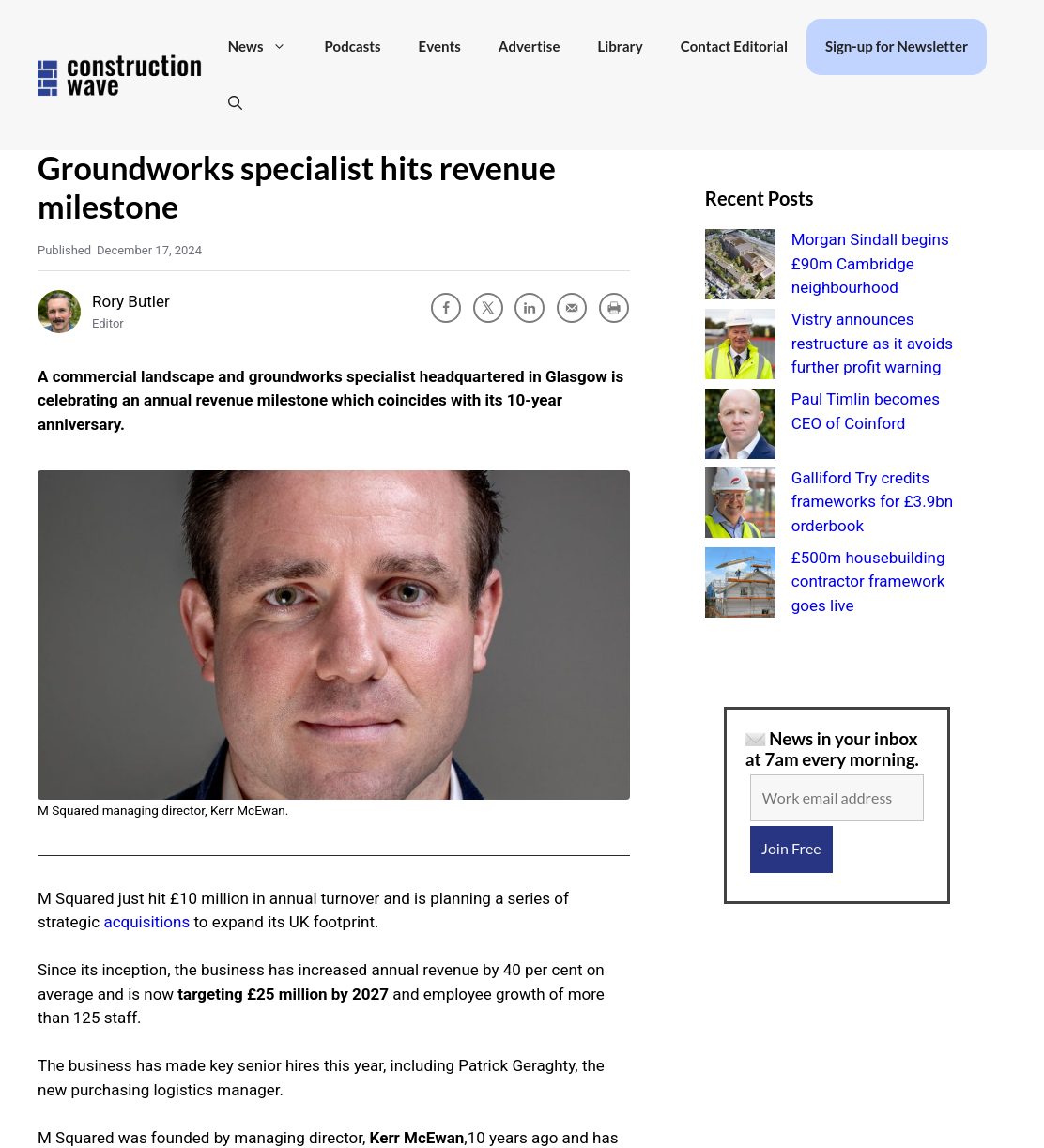Click the Construction Wave logo
Image resolution: width=1044 pixels, height=1148 pixels.
[119, 75]
